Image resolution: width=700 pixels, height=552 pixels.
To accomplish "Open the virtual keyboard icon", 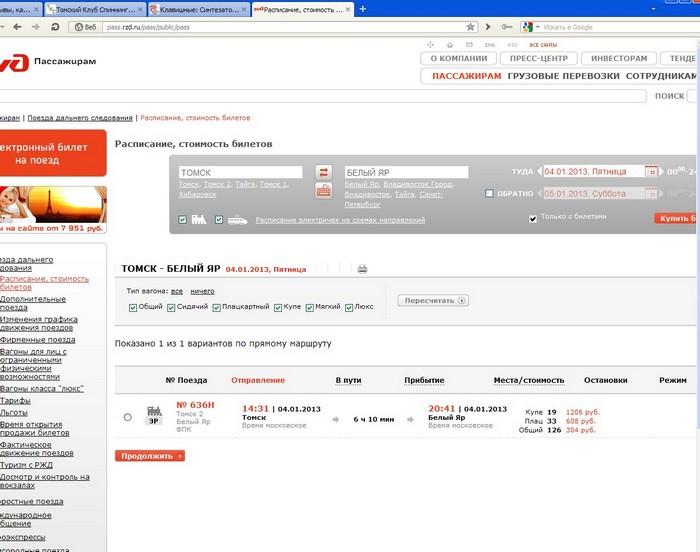I will pyautogui.click(x=323, y=190).
